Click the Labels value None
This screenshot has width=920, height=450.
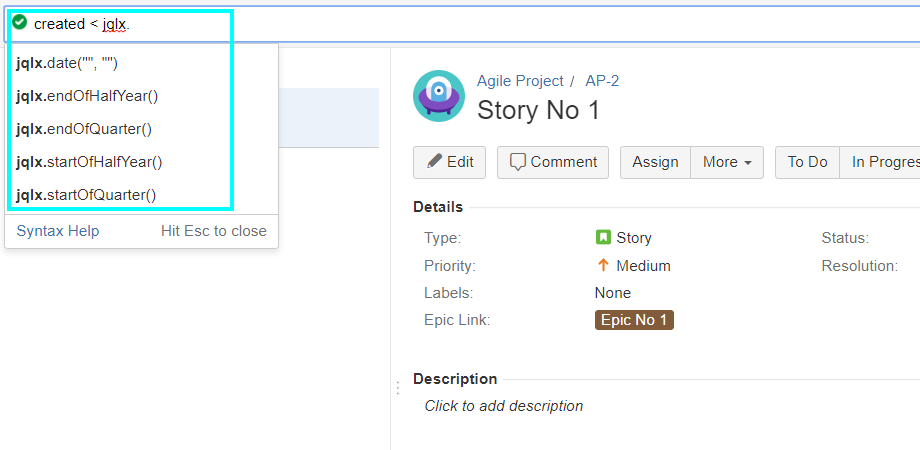tap(613, 293)
